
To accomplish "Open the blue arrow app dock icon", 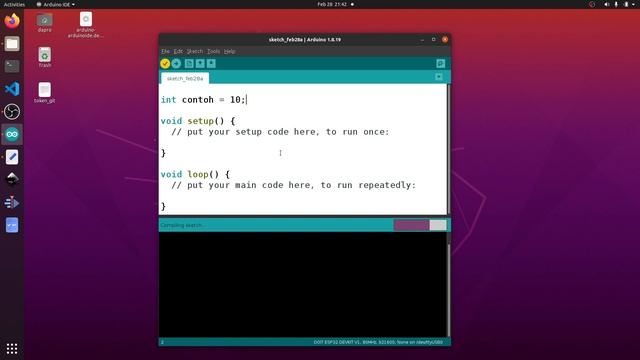I will coord(12,202).
